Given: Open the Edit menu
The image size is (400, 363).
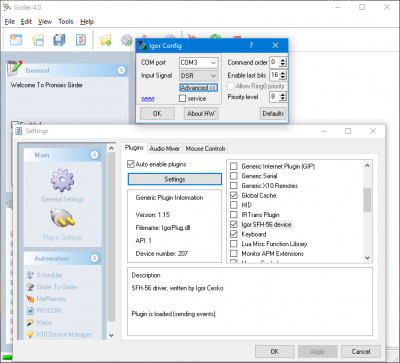Looking at the screenshot, I should pyautogui.click(x=26, y=22).
